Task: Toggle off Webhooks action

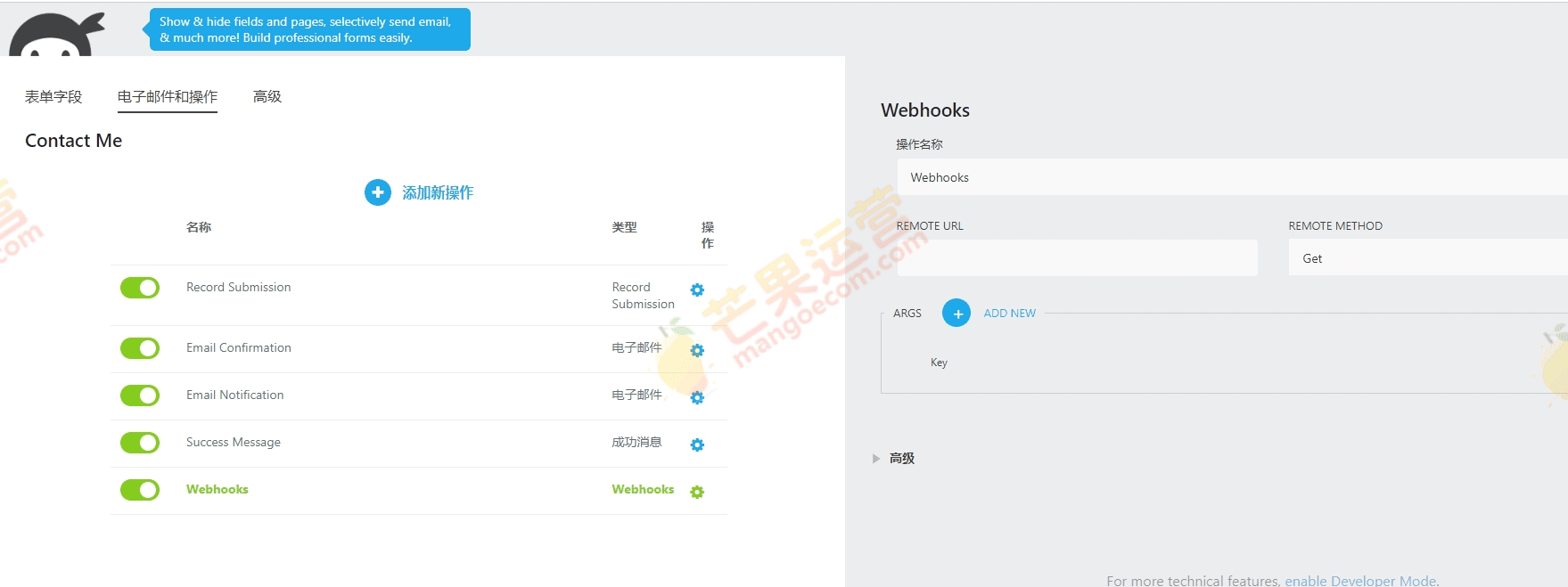Action: [140, 490]
